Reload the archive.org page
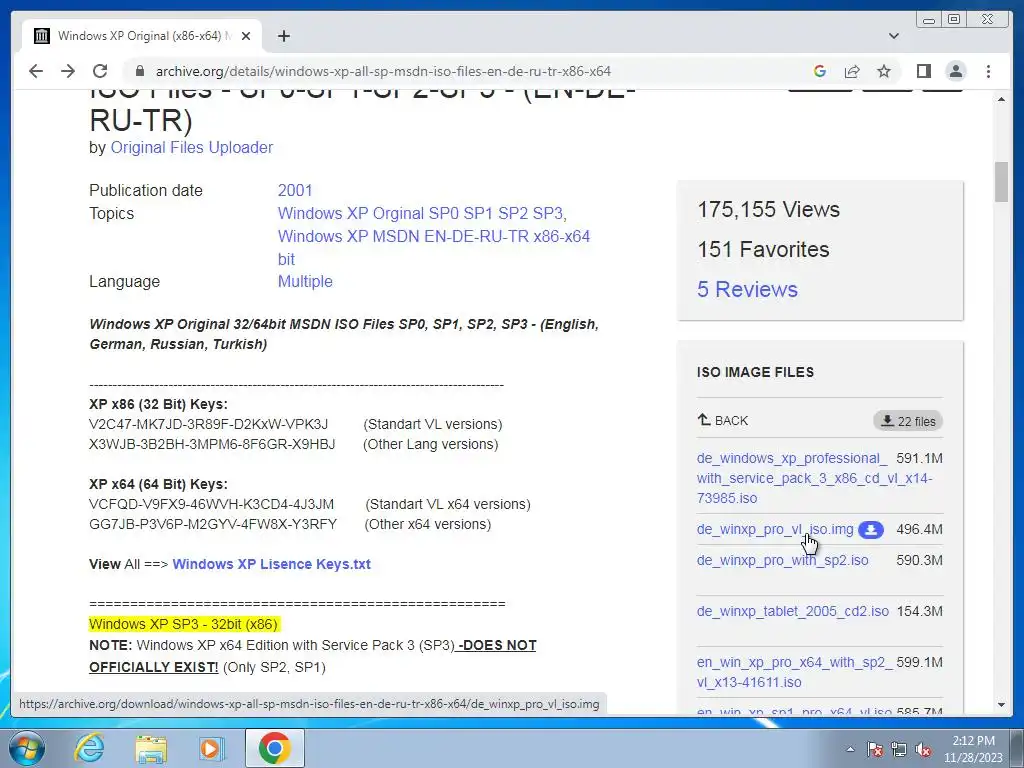 (100, 71)
